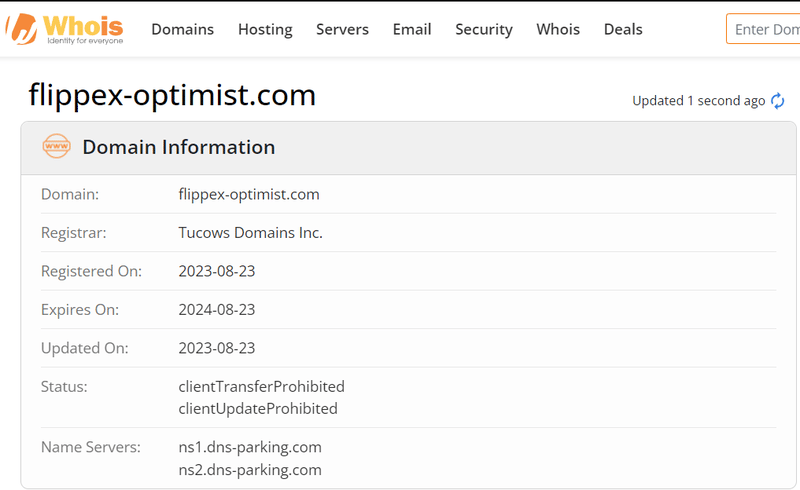Click the flippex-optimist.com page heading
The image size is (800, 490).
[172, 95]
